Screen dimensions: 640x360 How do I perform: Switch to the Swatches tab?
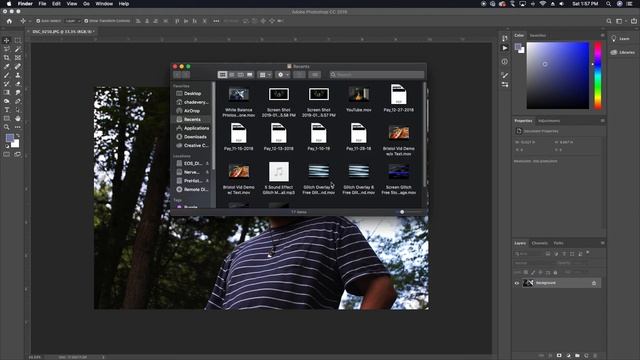538,36
